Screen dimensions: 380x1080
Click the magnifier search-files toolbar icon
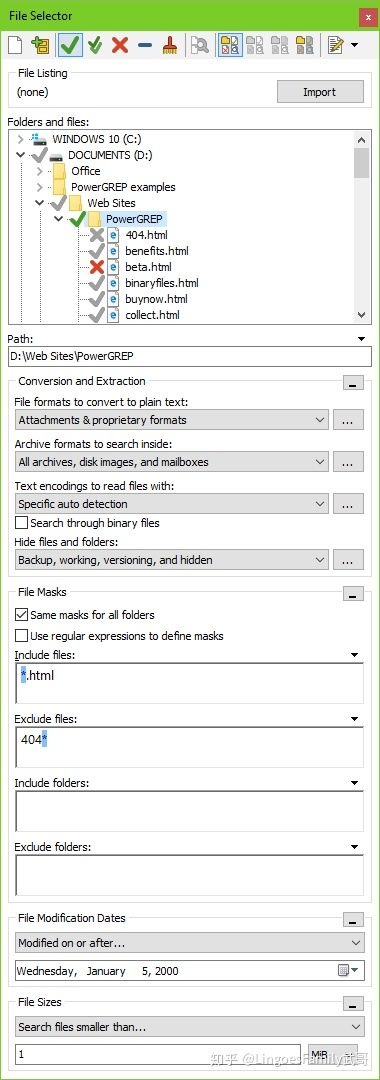[x=200, y=46]
